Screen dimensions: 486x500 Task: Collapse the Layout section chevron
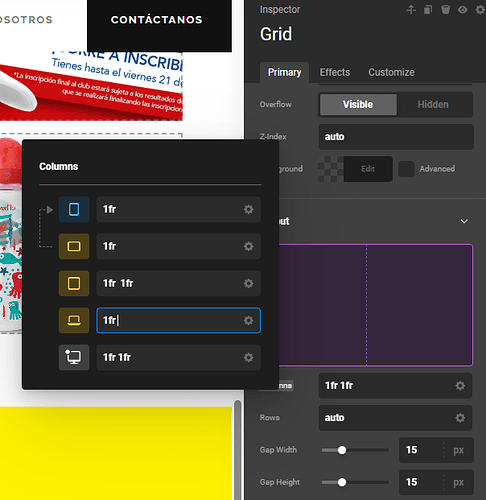[x=464, y=221]
